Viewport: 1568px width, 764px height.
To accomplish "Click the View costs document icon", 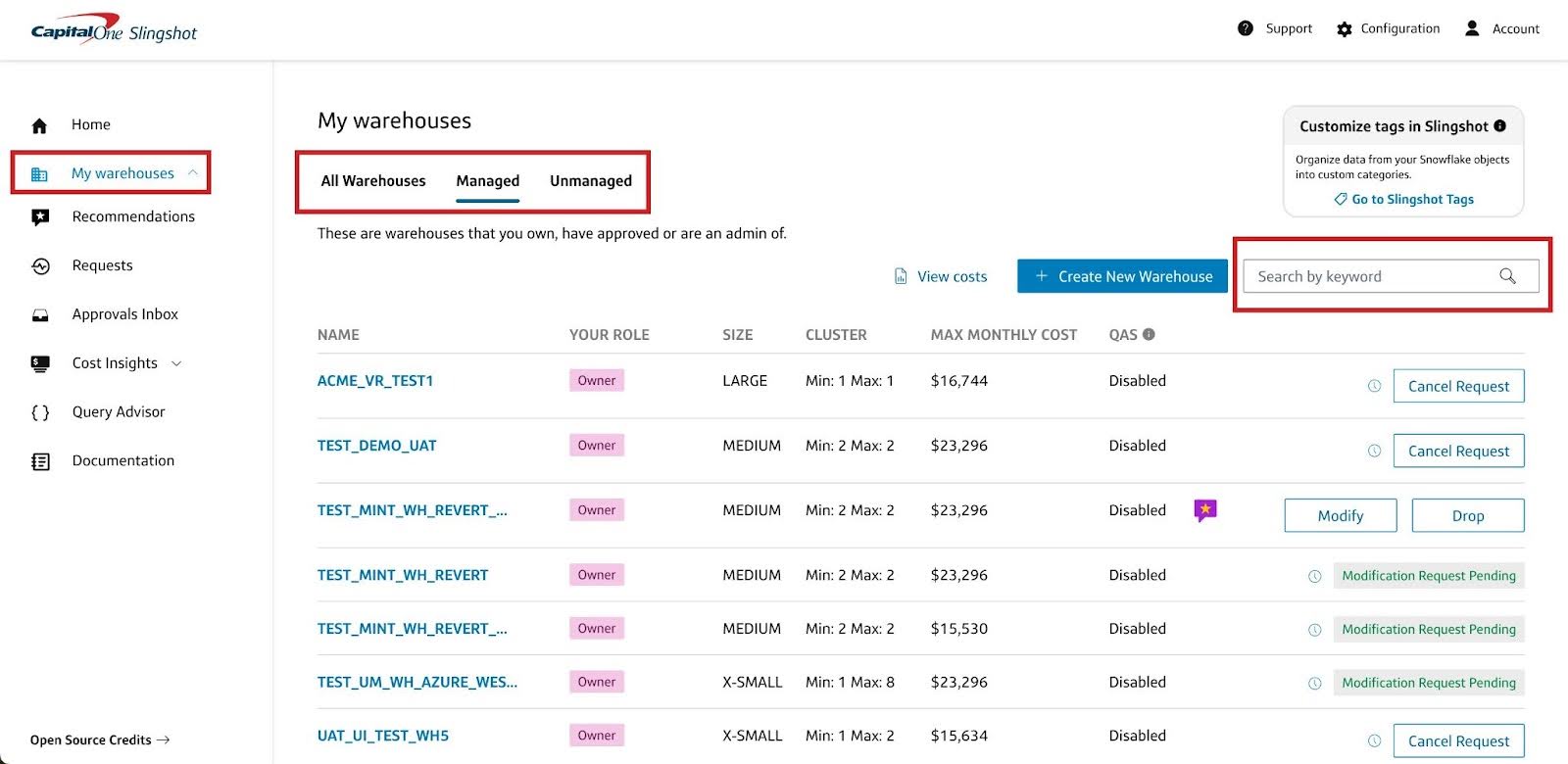I will point(901,276).
